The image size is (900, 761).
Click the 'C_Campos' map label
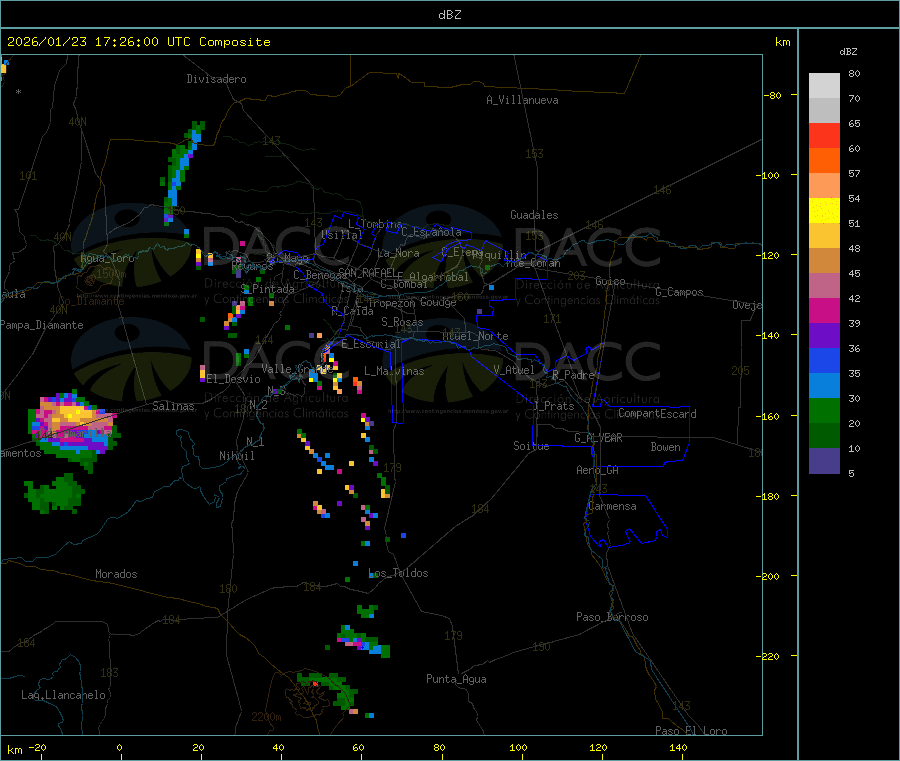pos(679,292)
